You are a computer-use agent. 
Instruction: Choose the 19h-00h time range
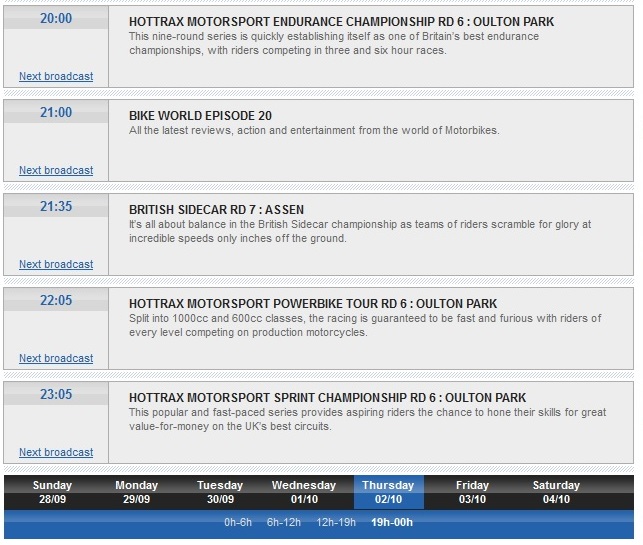[392, 522]
